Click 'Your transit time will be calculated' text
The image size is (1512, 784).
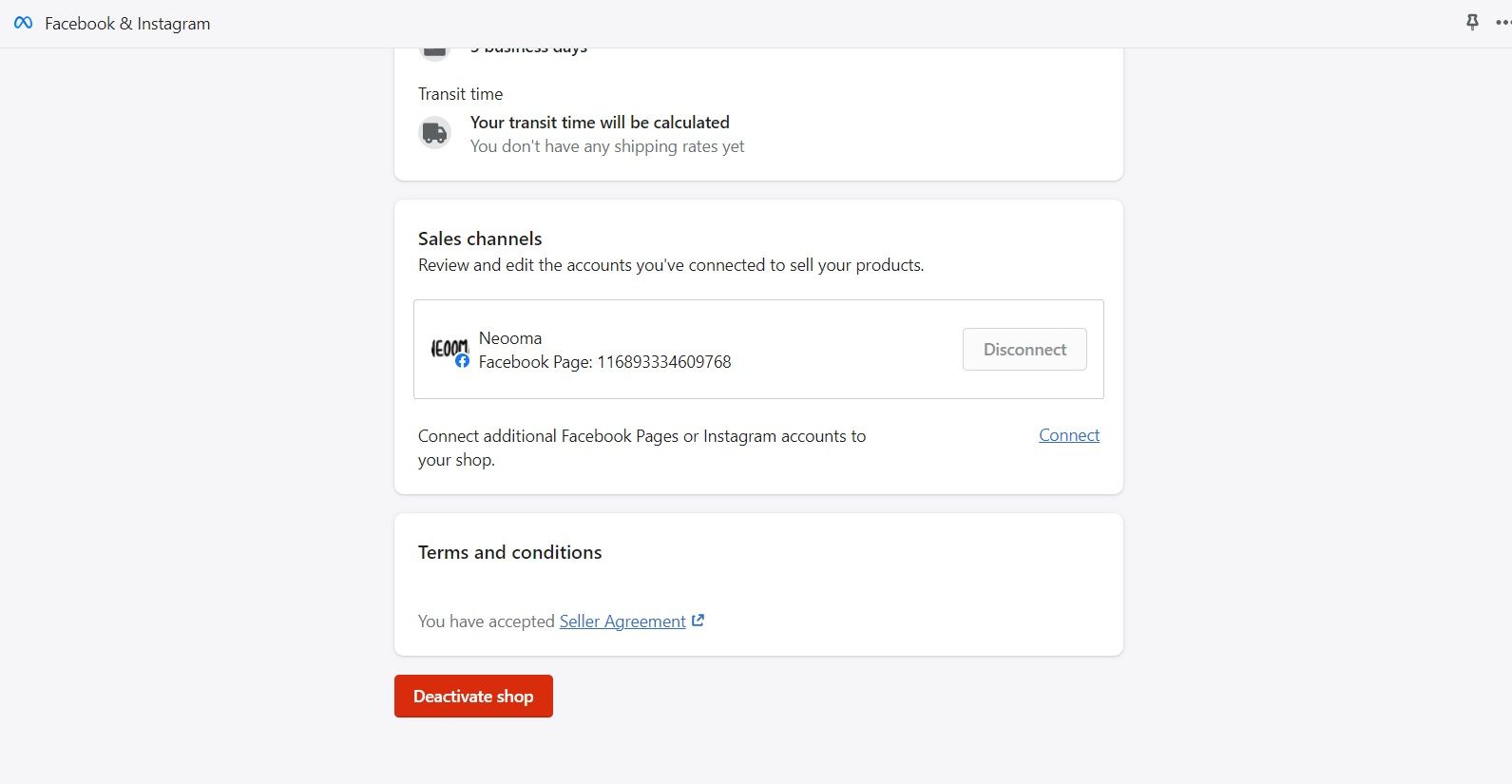[x=600, y=123]
